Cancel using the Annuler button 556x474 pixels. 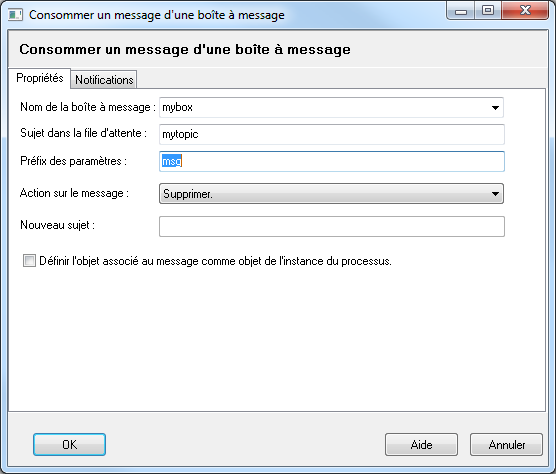(x=506, y=445)
